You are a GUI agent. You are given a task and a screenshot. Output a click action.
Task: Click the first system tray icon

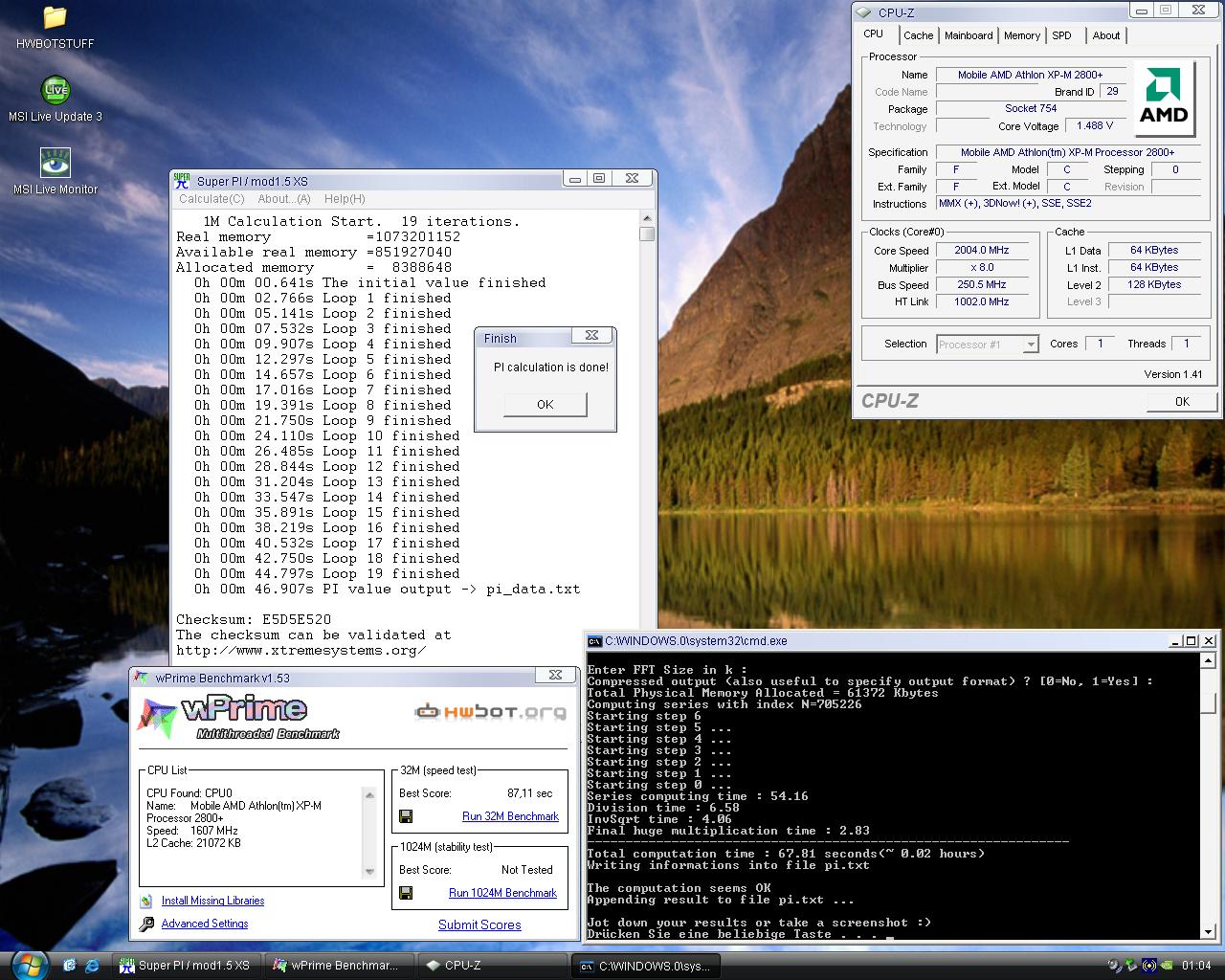[x=1114, y=966]
